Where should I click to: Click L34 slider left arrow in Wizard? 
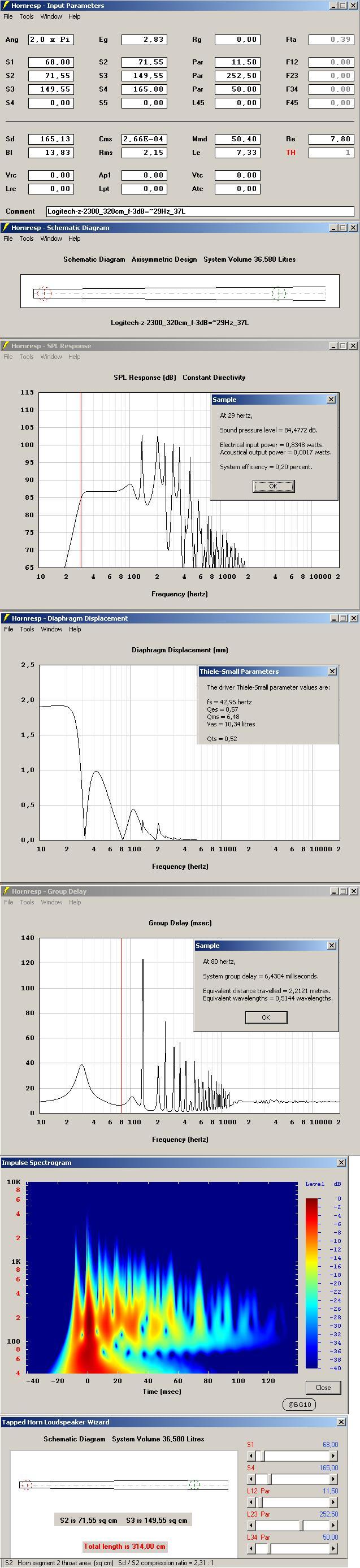point(250,1549)
